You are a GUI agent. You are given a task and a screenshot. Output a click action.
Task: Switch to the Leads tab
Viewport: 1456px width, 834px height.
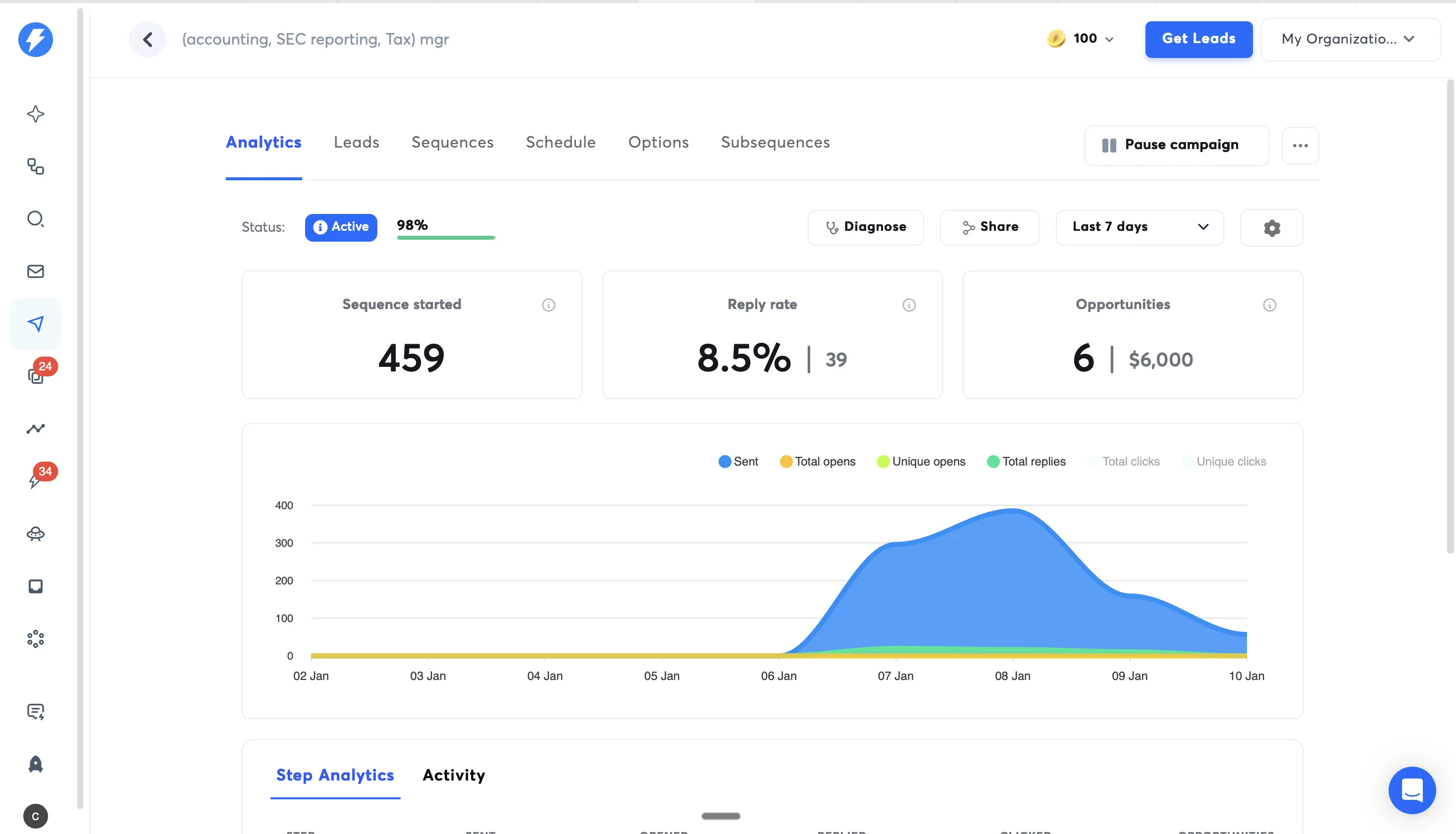[356, 142]
